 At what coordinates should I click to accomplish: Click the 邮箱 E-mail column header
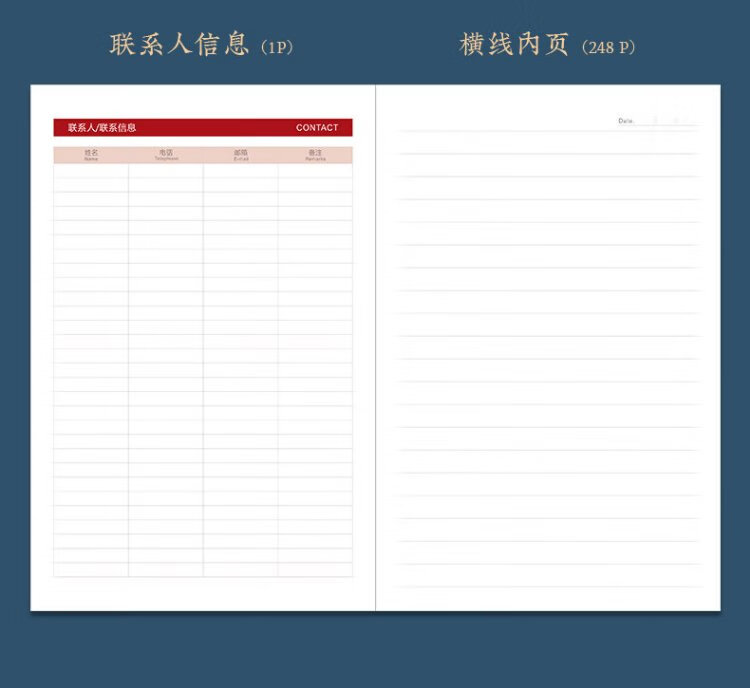coord(241,155)
